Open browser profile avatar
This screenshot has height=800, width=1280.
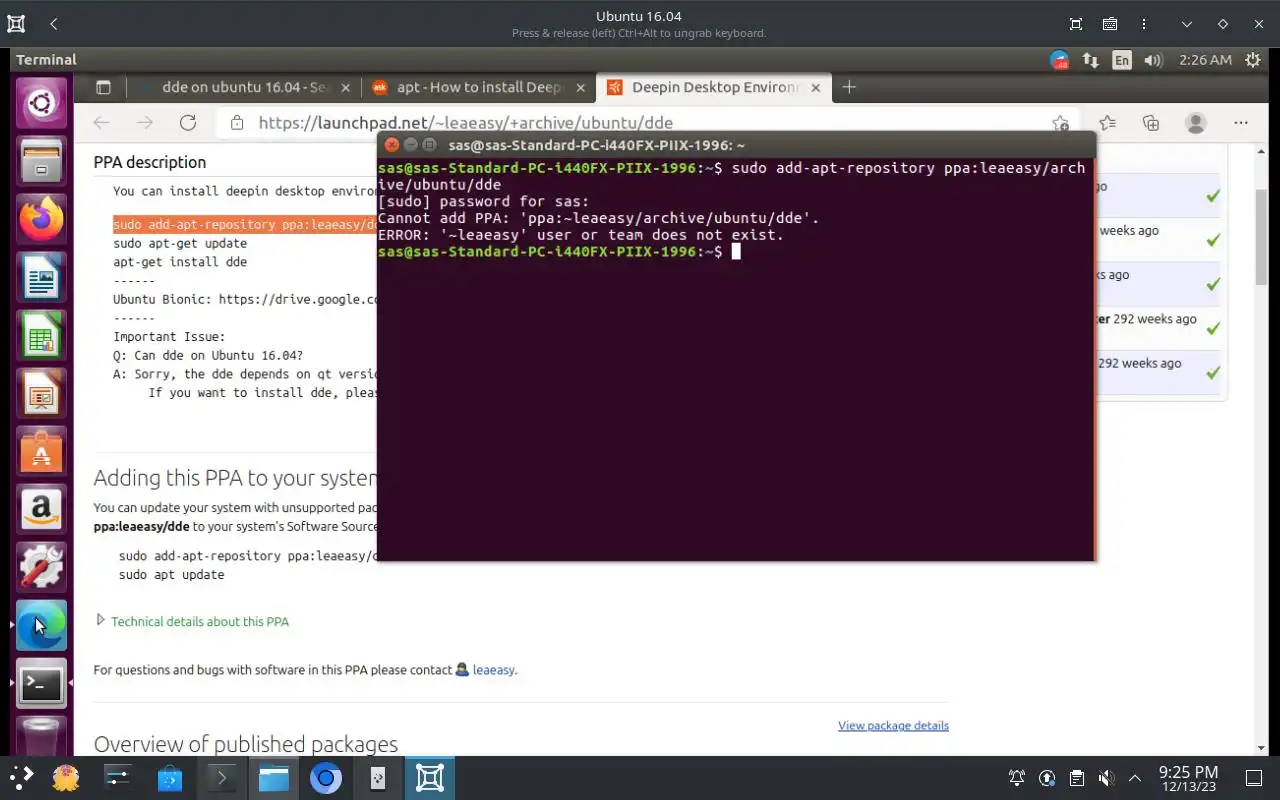1195,123
